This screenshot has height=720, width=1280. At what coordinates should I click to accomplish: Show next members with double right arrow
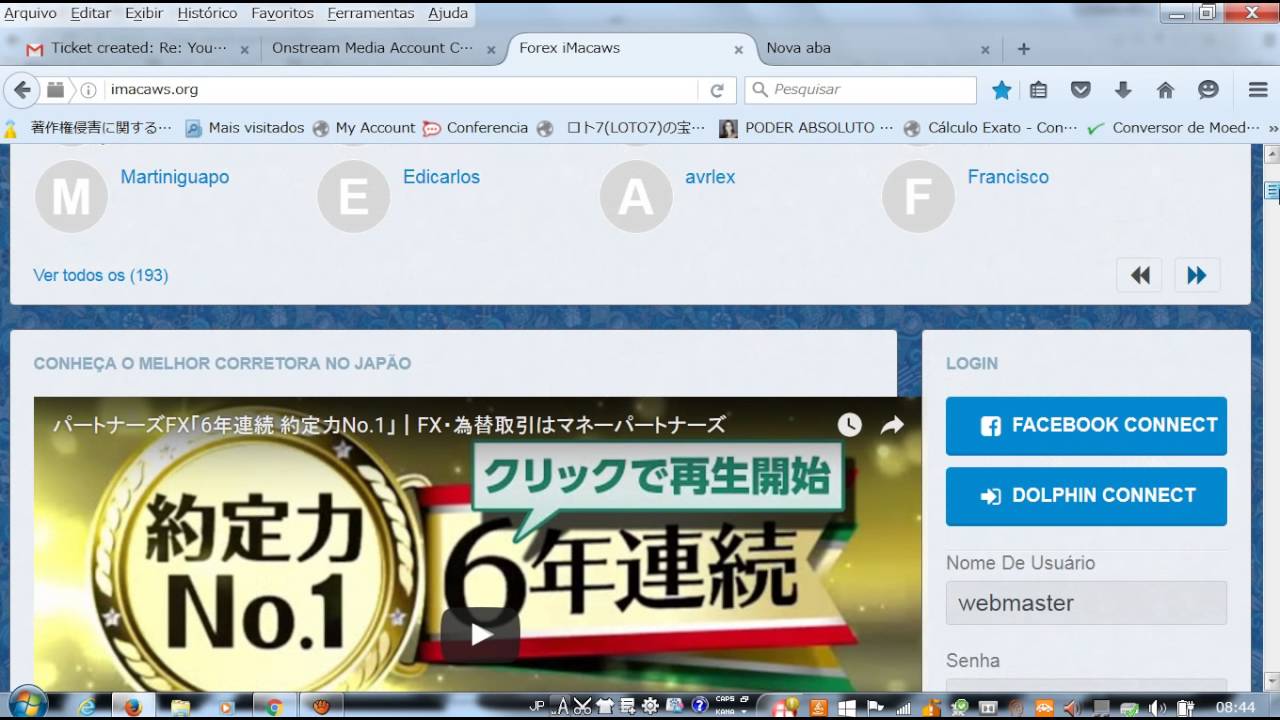pos(1197,275)
